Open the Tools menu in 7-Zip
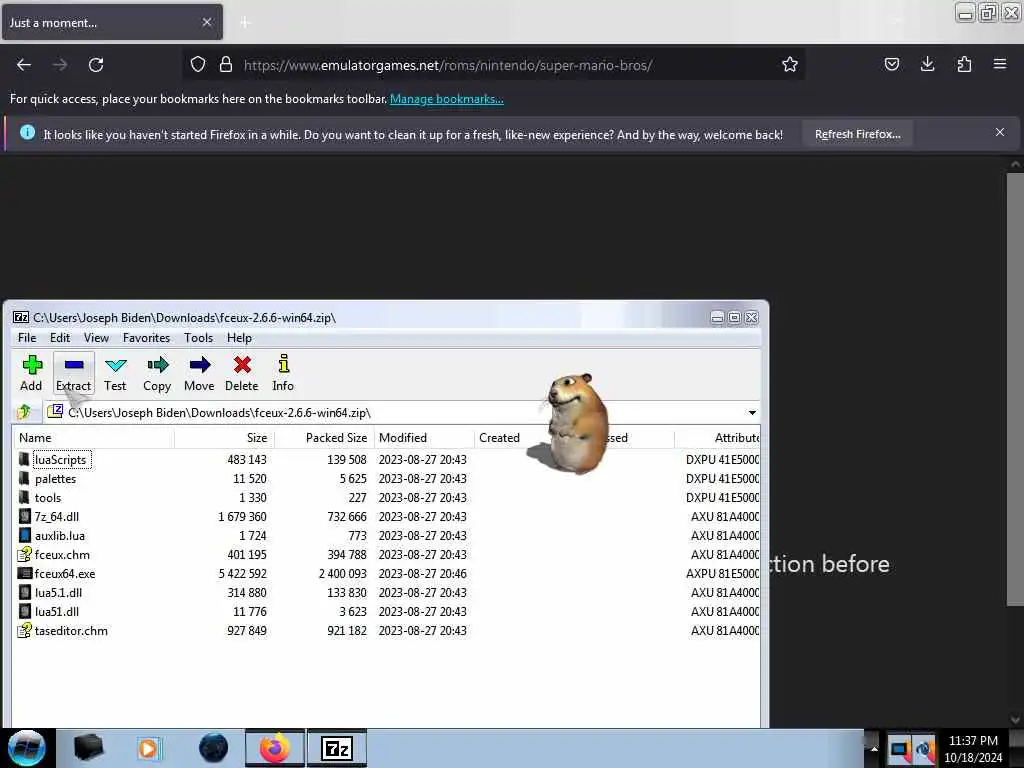This screenshot has height=768, width=1024. point(199,338)
